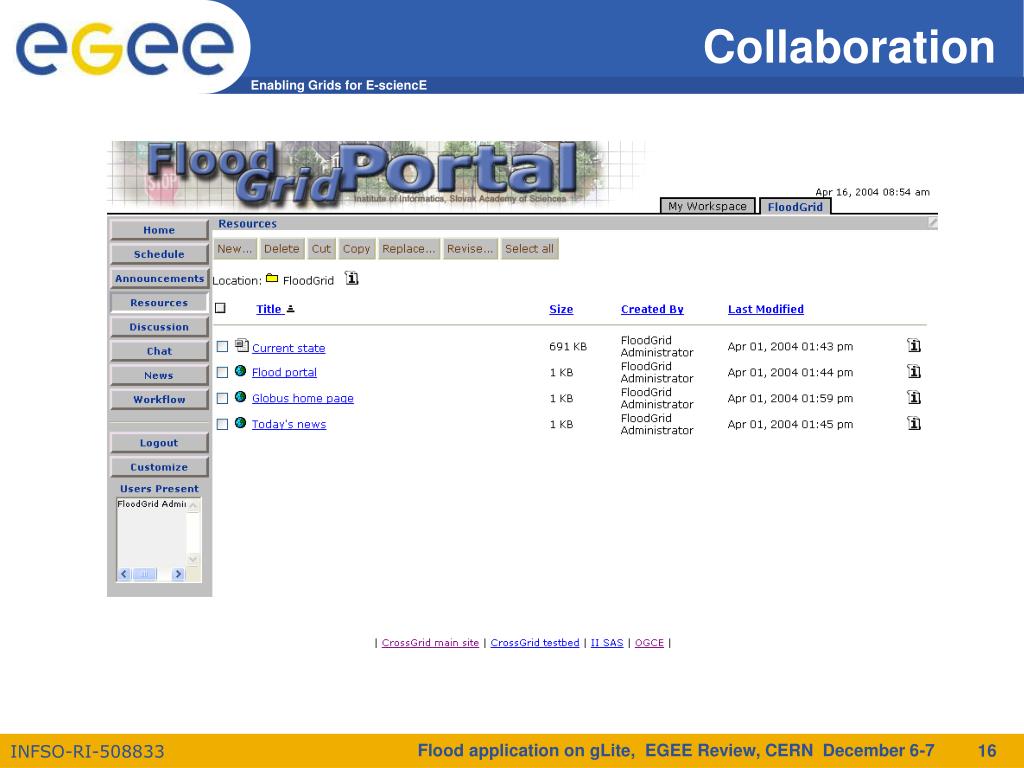
Task: Click the Users Present horizontal scrollbar thumb
Action: click(x=144, y=574)
